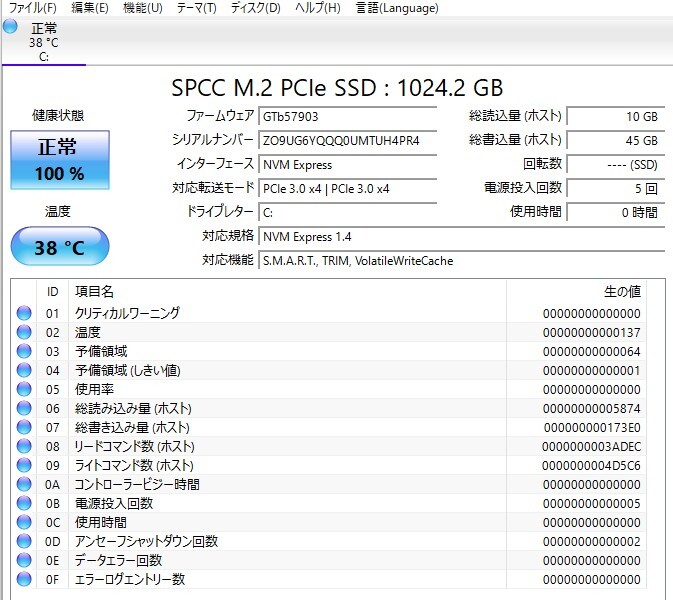This screenshot has width=673, height=600.
Task: Click the status orb for データエラー回数
Action: coord(24,560)
